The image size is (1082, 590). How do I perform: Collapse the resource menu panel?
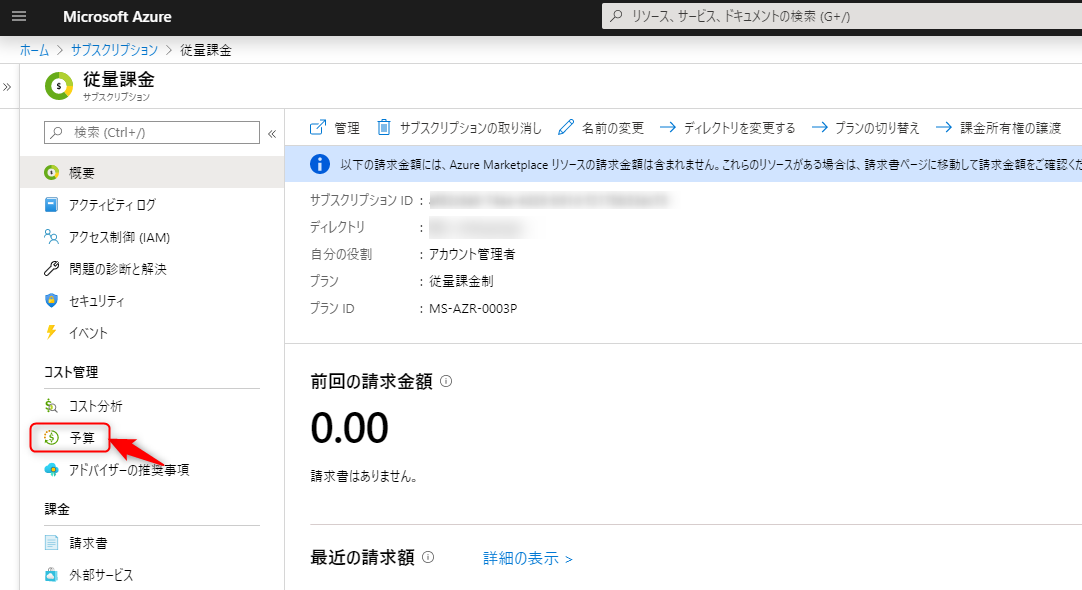click(x=272, y=133)
